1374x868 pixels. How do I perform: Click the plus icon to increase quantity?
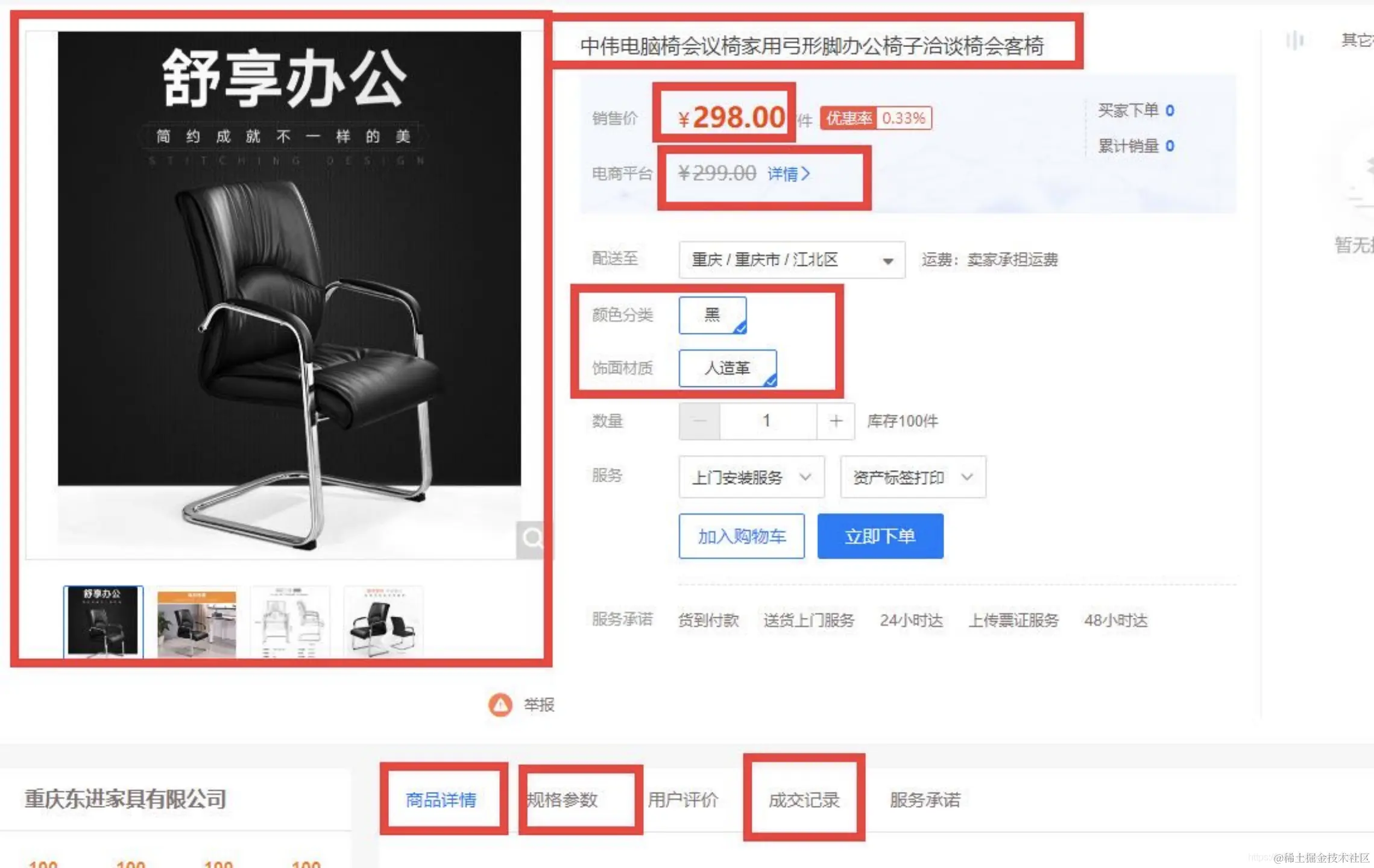click(836, 421)
